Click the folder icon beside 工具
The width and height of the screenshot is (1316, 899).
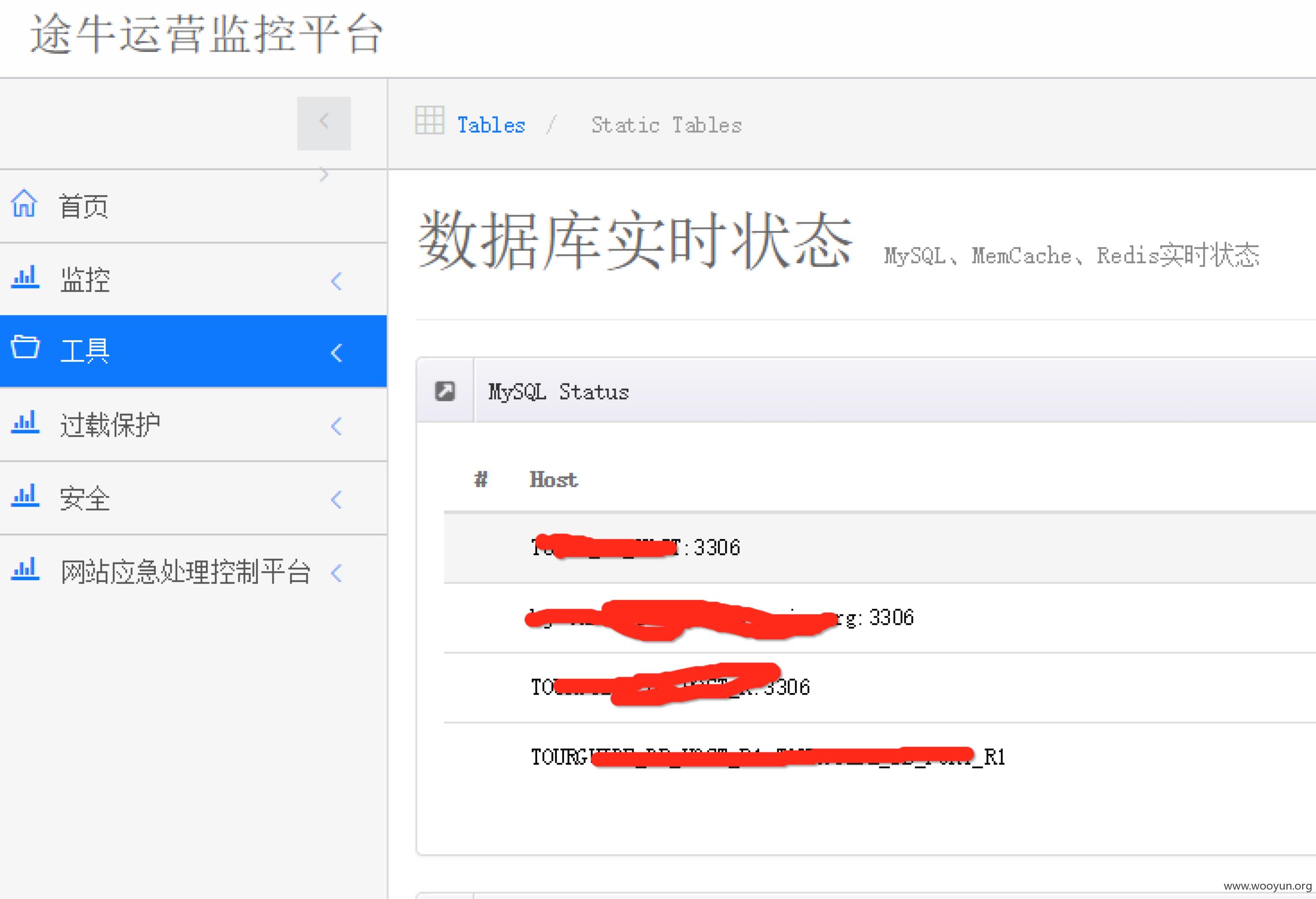pos(26,347)
